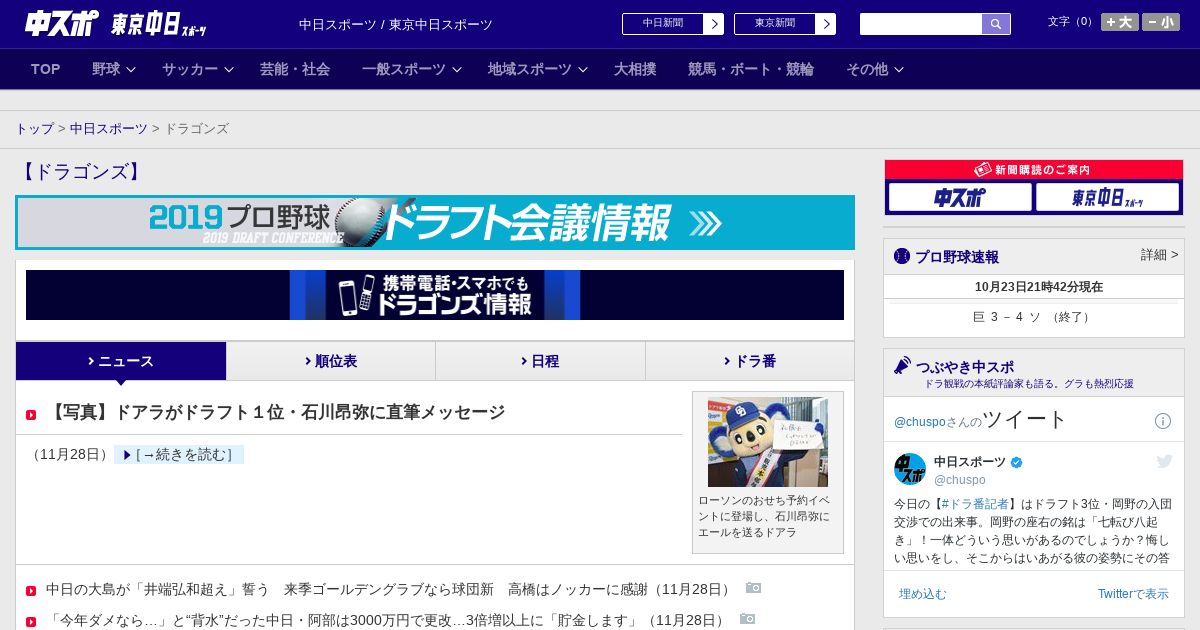
Task: Decrease text size with −小 button
Action: (x=1161, y=22)
